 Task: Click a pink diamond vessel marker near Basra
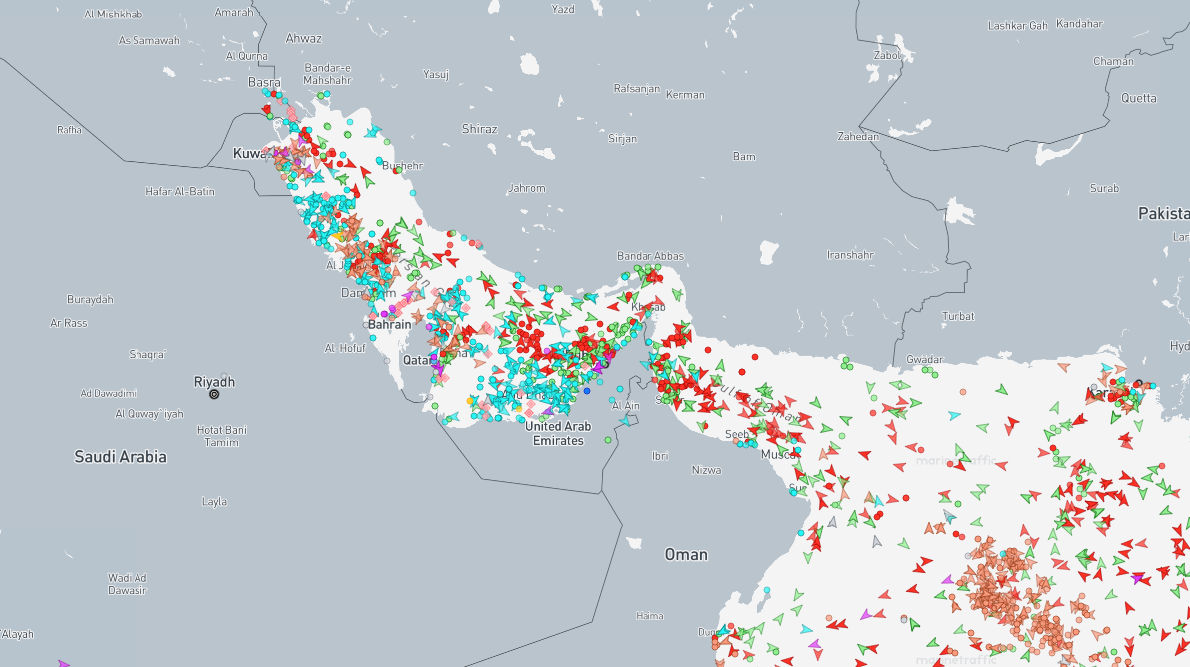[291, 113]
